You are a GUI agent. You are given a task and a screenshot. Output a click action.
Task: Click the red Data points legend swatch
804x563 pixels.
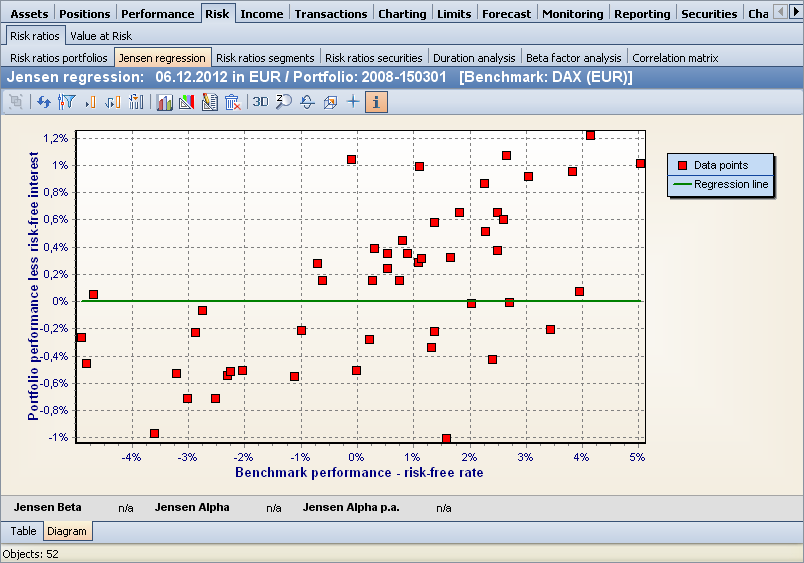682,165
